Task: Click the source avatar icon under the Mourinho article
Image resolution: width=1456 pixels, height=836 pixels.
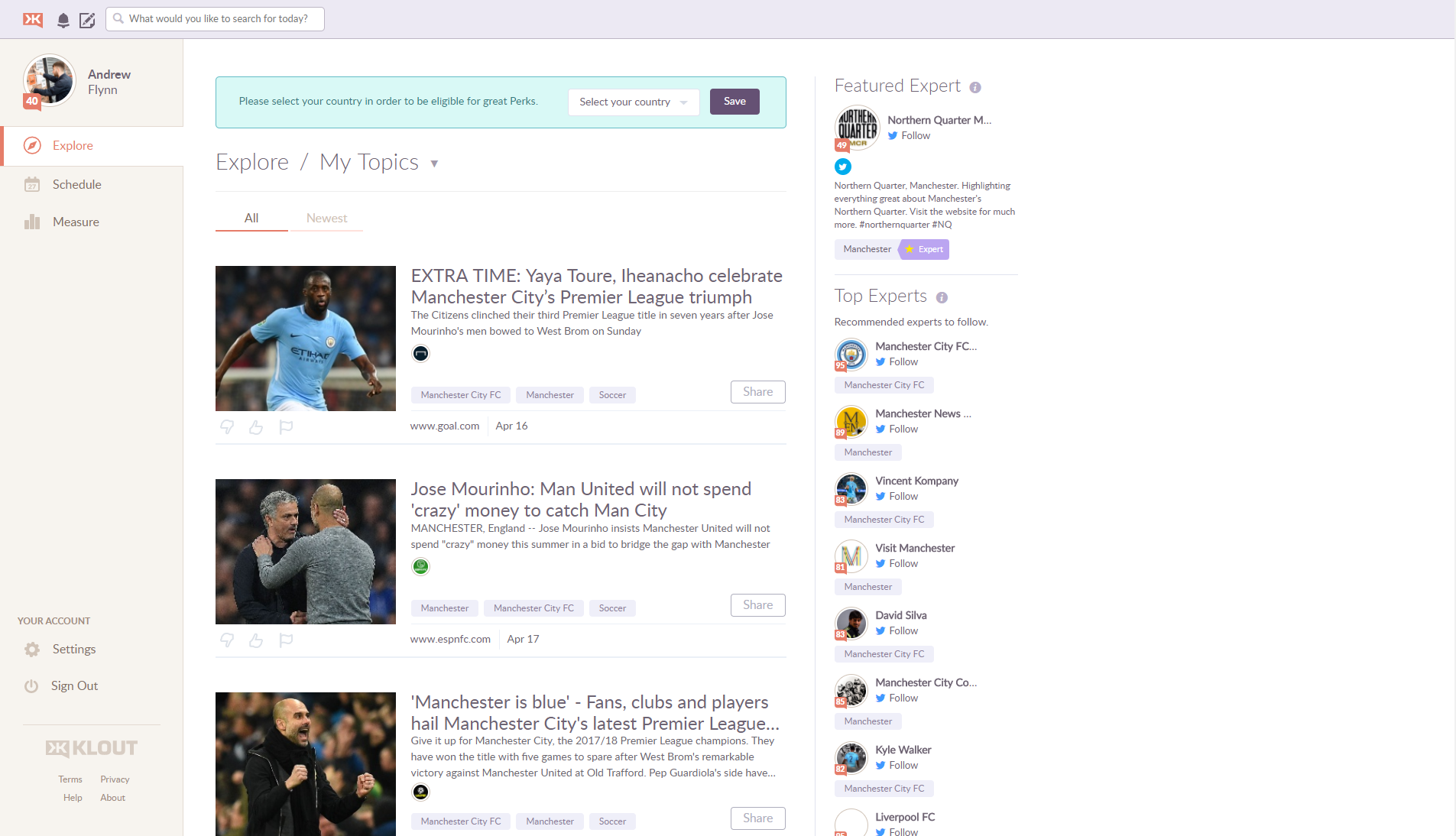Action: pos(420,566)
